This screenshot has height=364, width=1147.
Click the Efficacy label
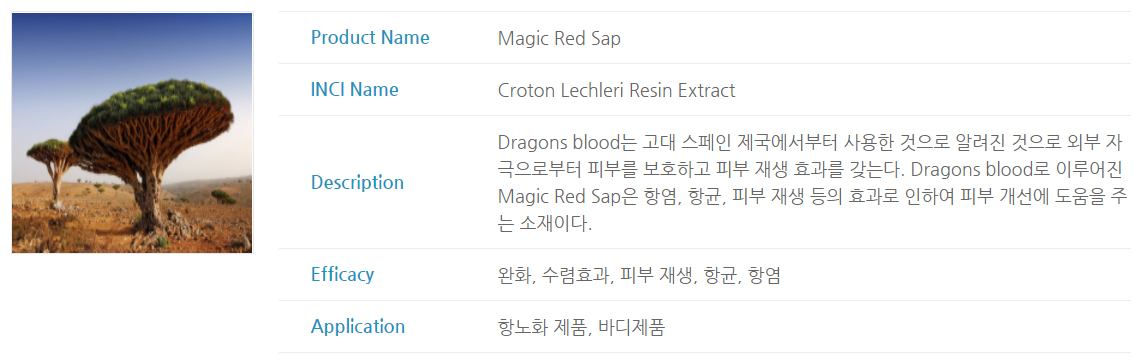coord(342,274)
